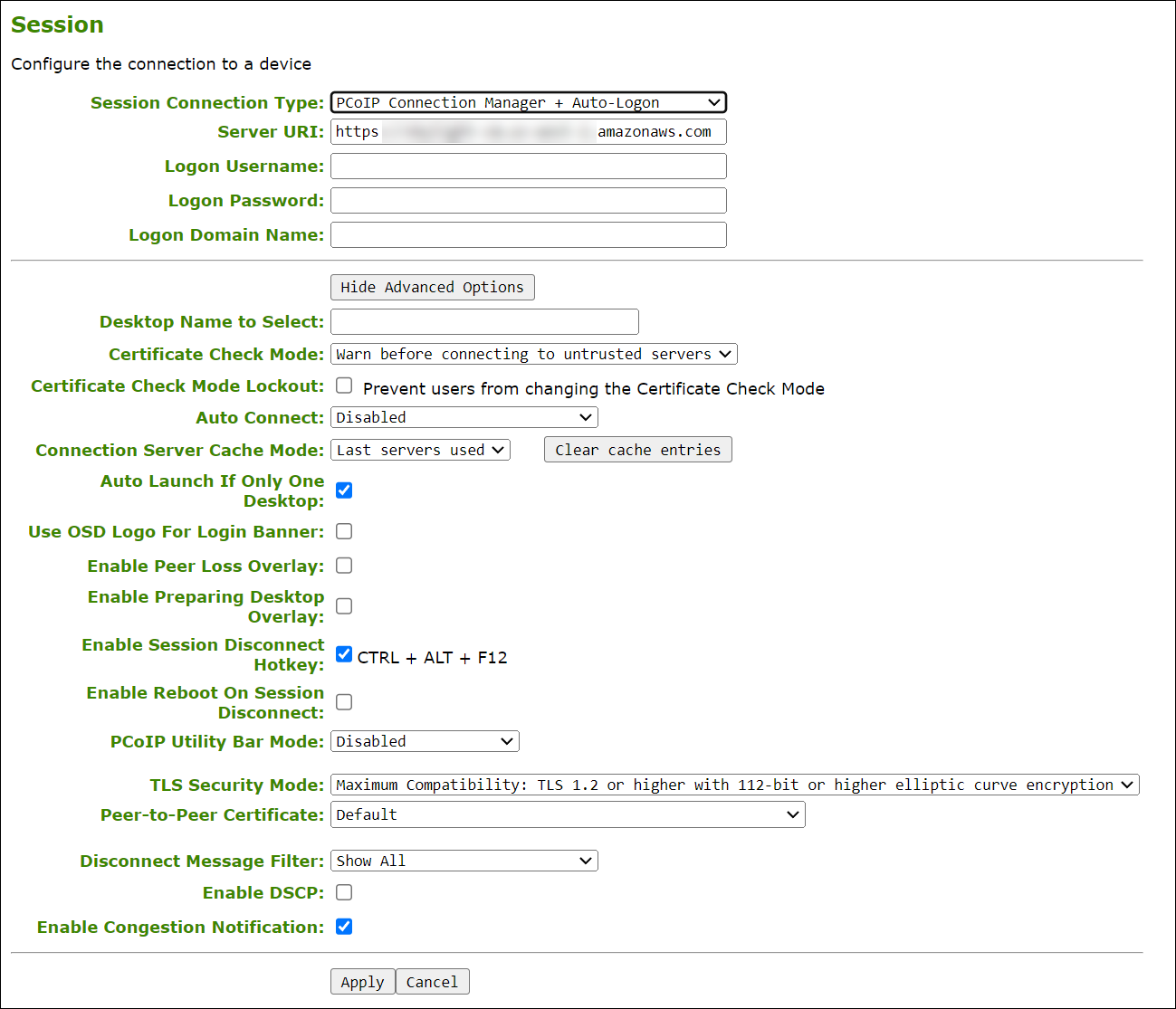
Task: Open the Disconnect Message Filter dropdown
Action: (x=464, y=861)
